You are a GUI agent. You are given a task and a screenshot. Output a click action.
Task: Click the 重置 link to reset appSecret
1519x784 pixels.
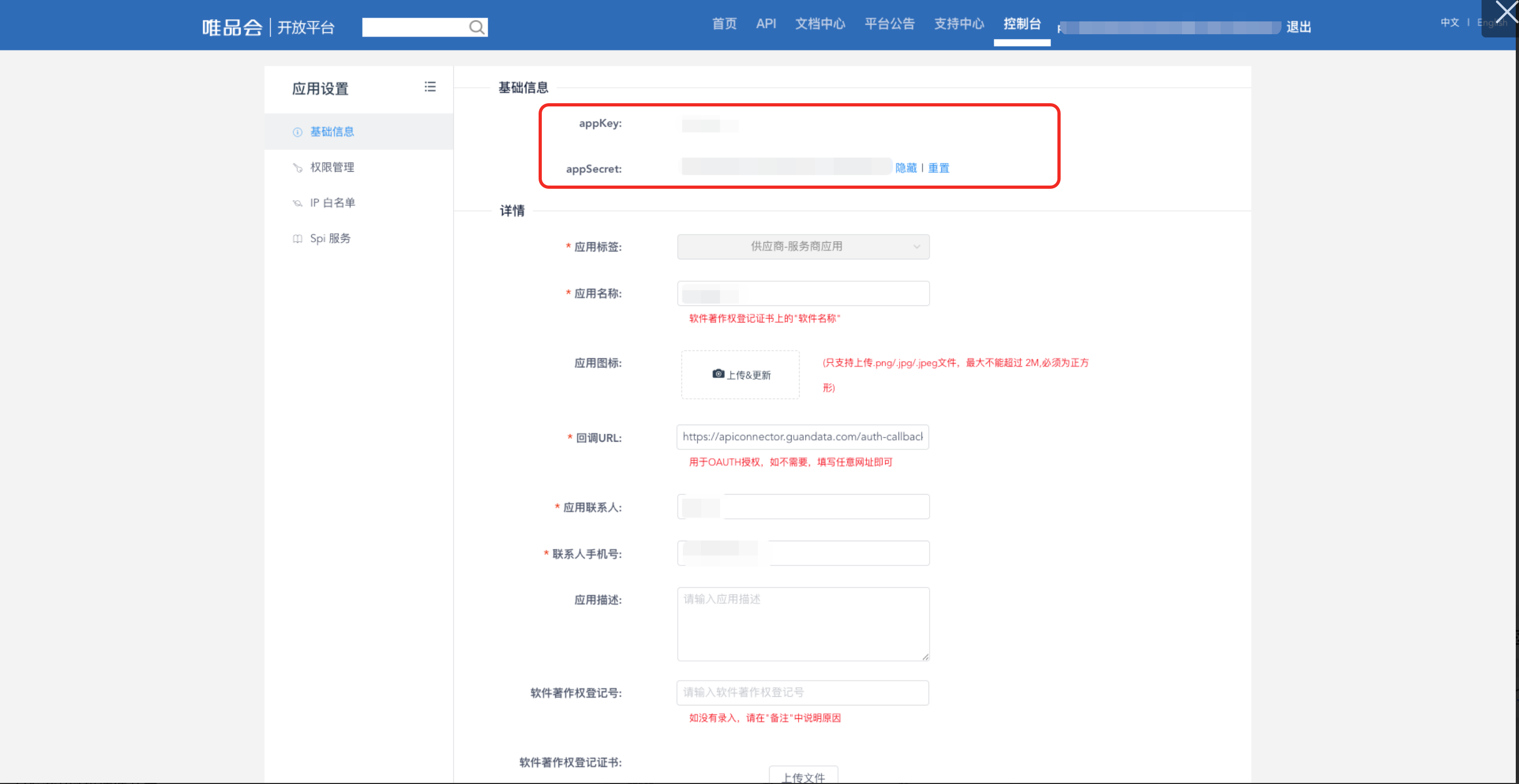(938, 168)
